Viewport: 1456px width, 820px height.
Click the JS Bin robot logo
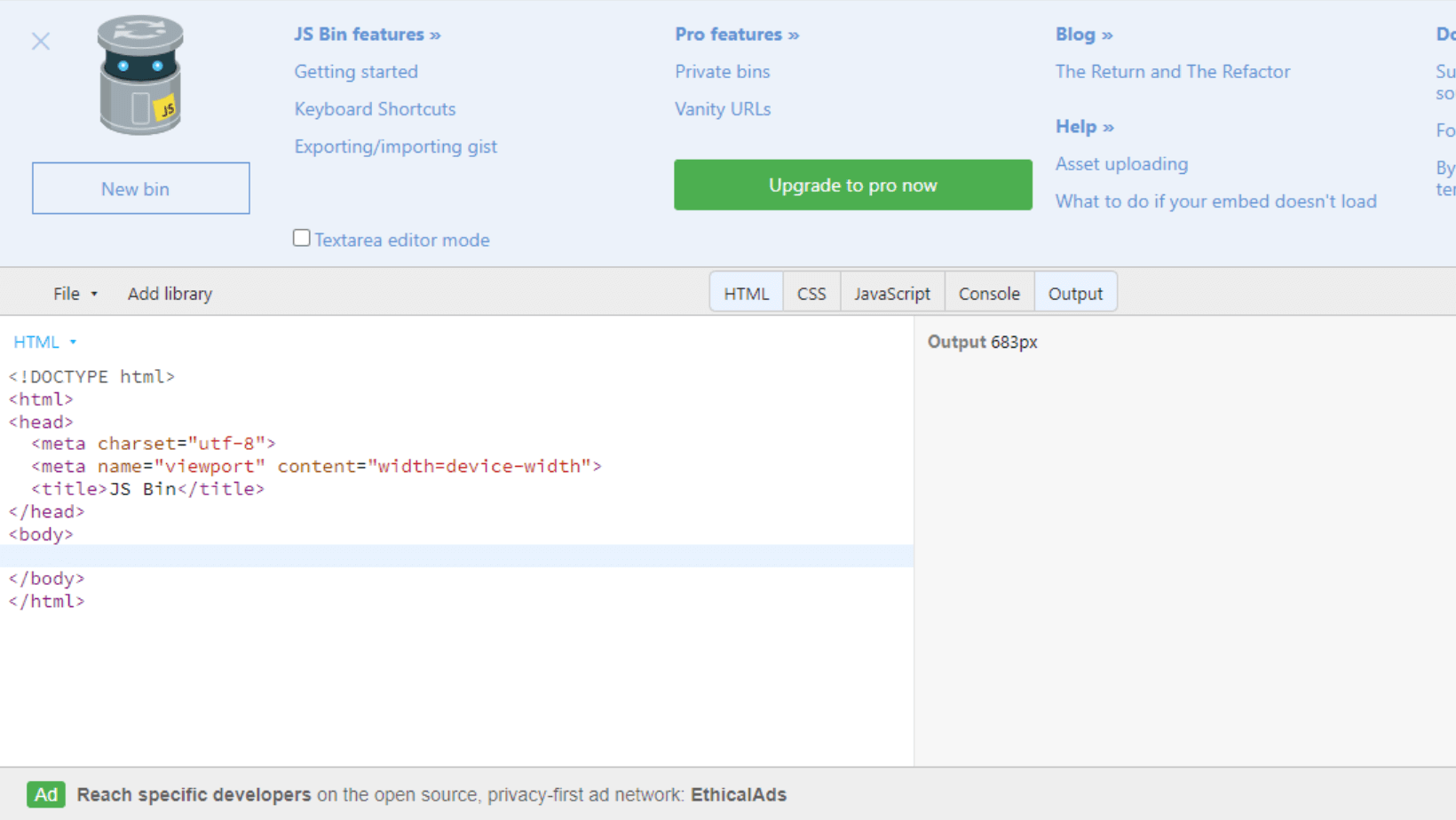pyautogui.click(x=140, y=75)
